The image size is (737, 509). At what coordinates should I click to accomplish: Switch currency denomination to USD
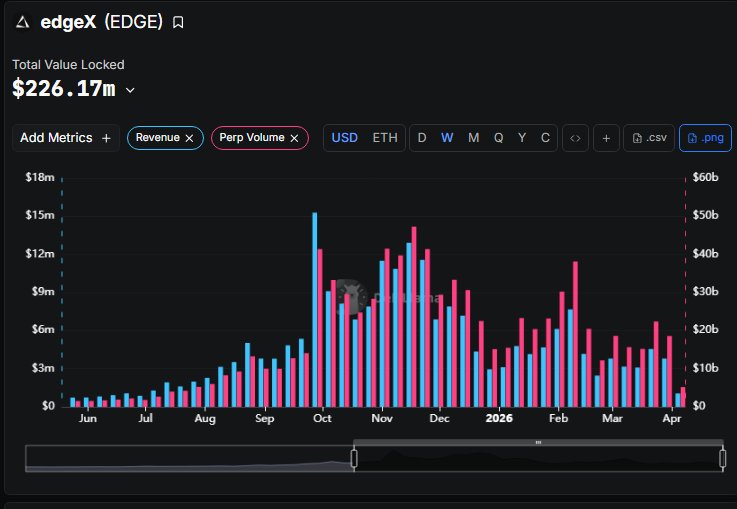click(x=345, y=138)
